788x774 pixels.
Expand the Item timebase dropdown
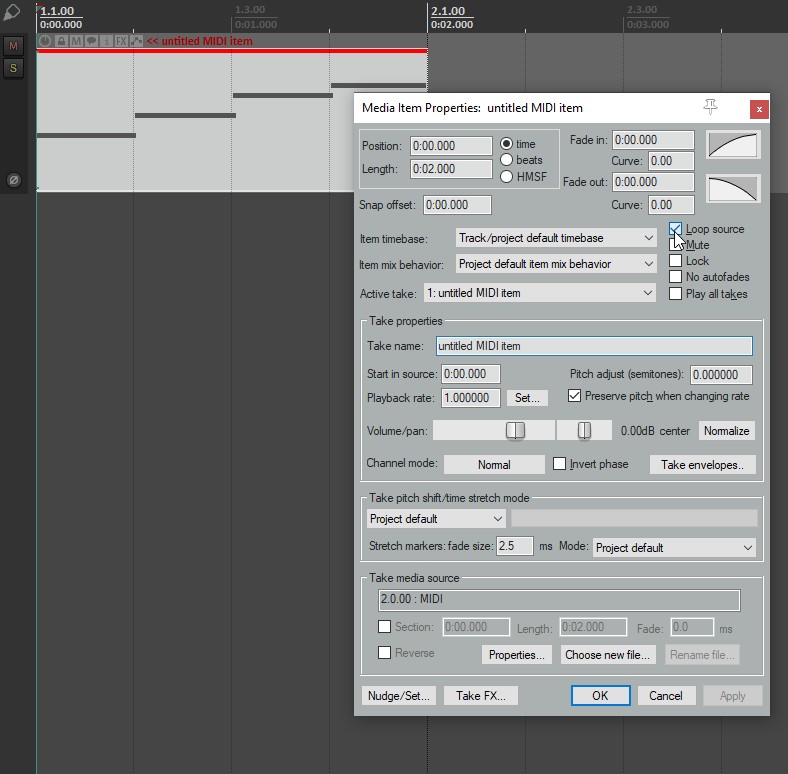click(x=555, y=238)
